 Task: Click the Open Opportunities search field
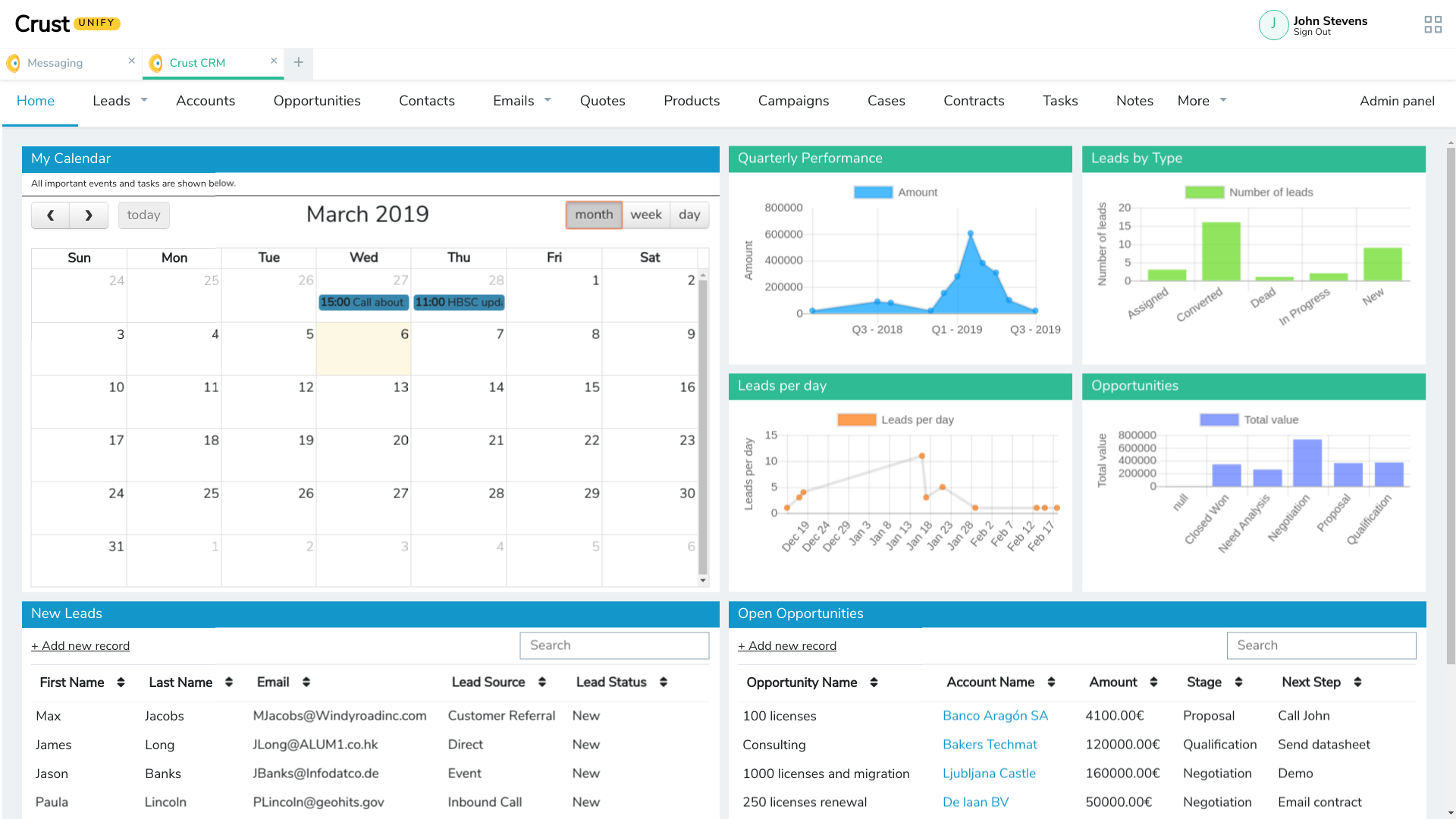pyautogui.click(x=1321, y=645)
